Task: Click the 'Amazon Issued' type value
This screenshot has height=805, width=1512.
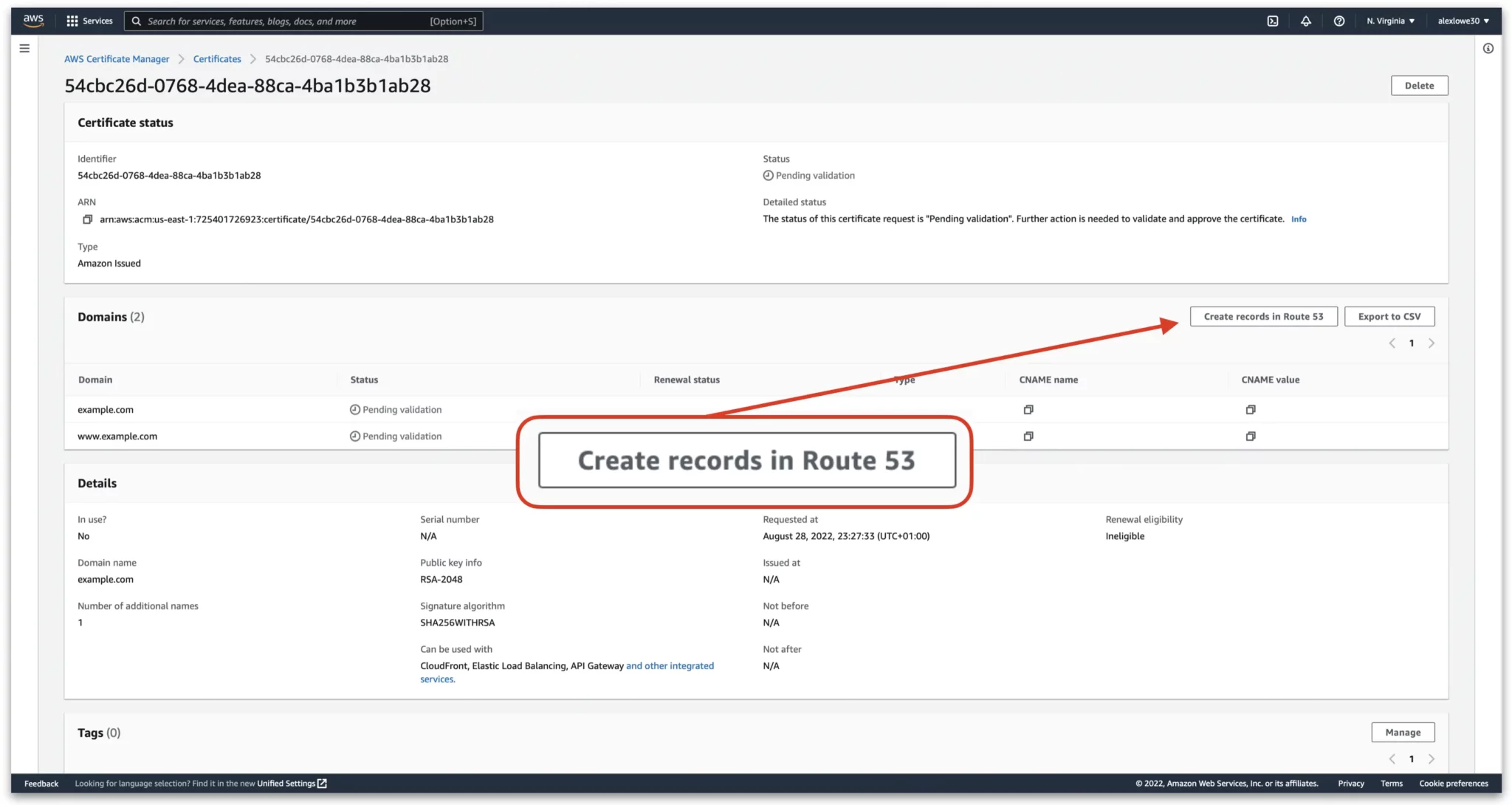Action: tap(109, 264)
